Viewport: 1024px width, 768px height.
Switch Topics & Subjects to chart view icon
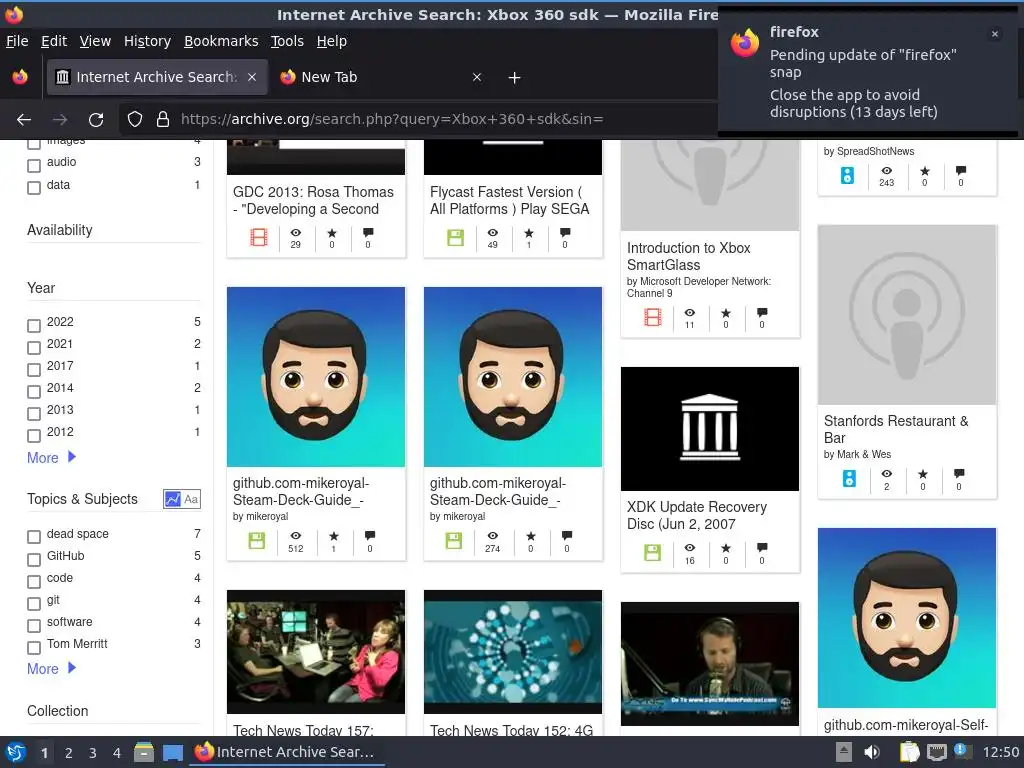tap(172, 499)
